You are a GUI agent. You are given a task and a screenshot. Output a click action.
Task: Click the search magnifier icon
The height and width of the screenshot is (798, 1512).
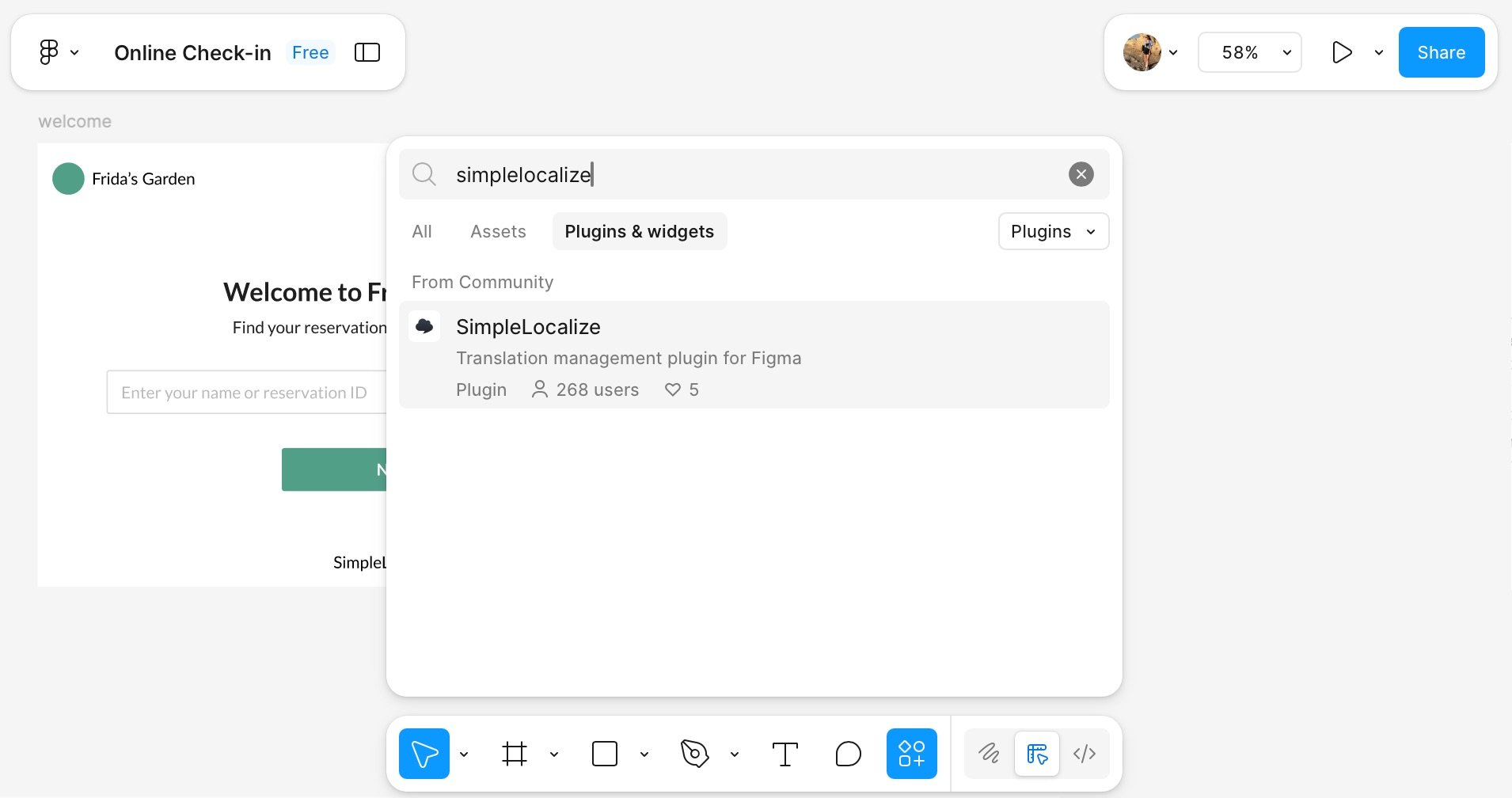pos(424,174)
